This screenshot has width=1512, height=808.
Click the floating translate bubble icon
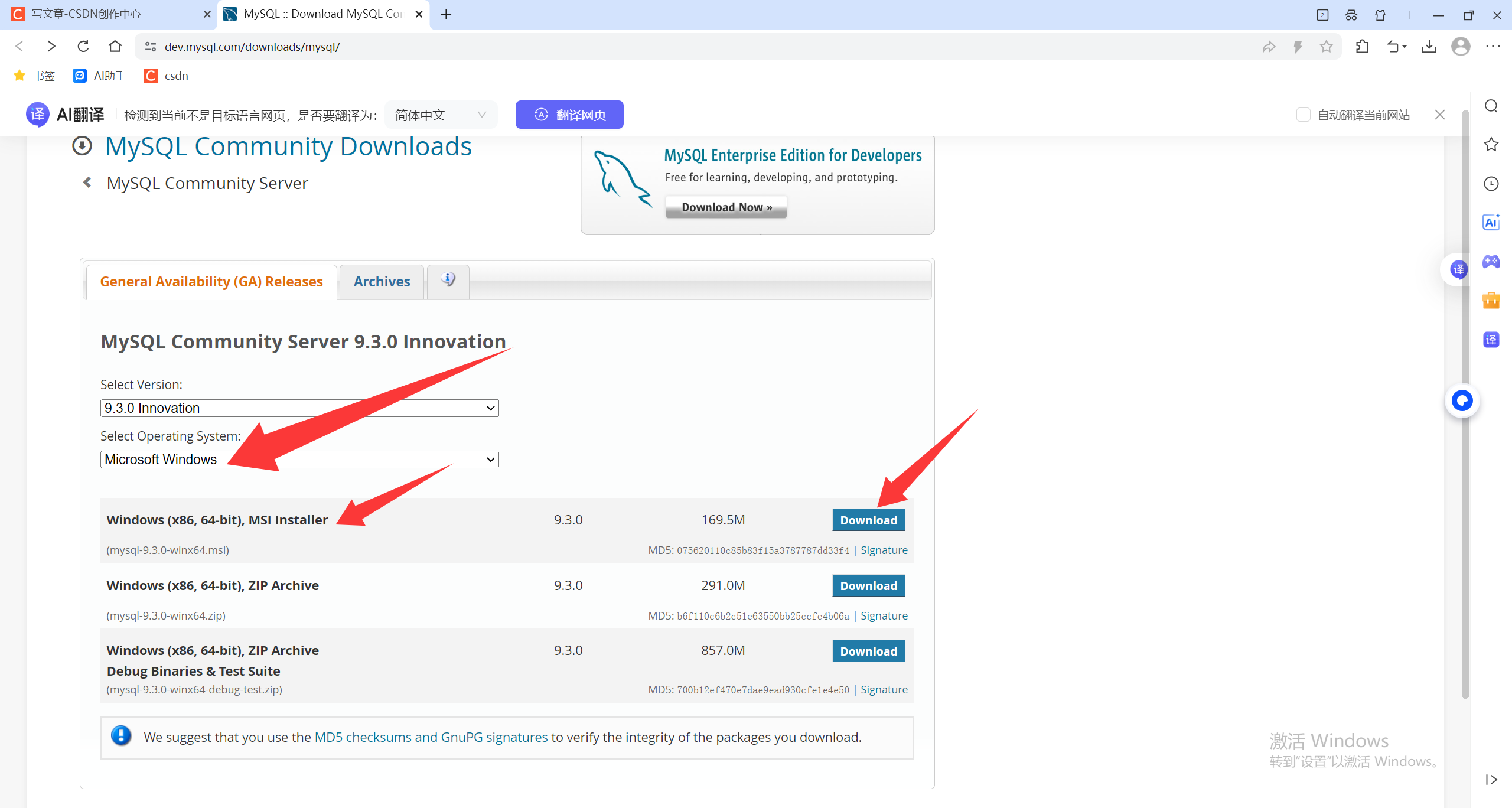click(1458, 270)
